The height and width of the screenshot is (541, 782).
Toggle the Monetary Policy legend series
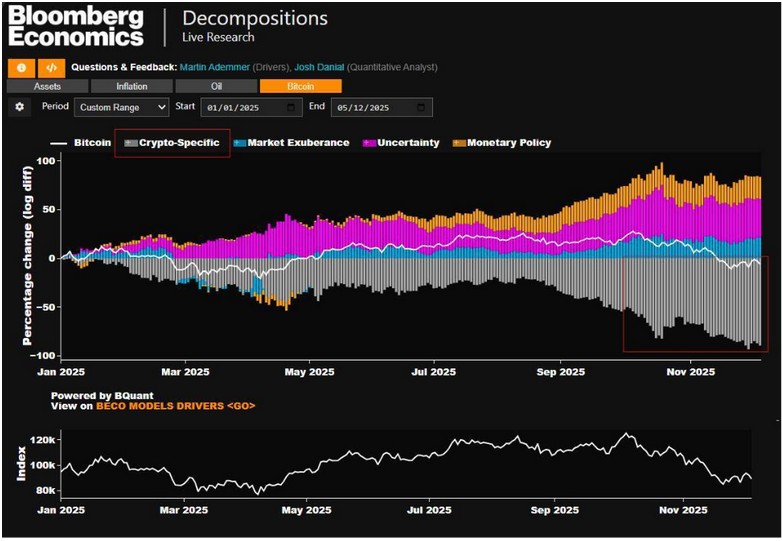(501, 143)
